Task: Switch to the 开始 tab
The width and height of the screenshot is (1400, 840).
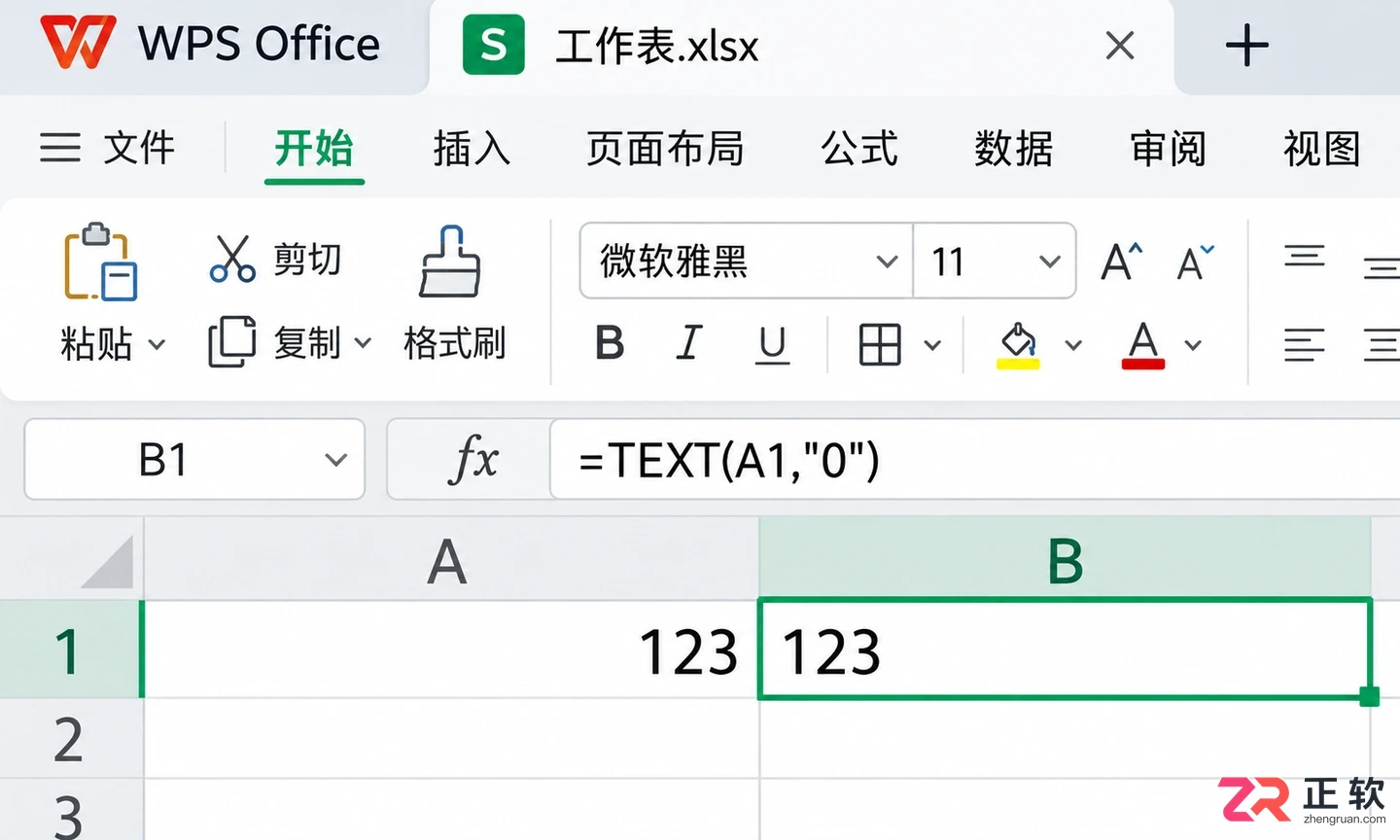Action: coord(314,149)
